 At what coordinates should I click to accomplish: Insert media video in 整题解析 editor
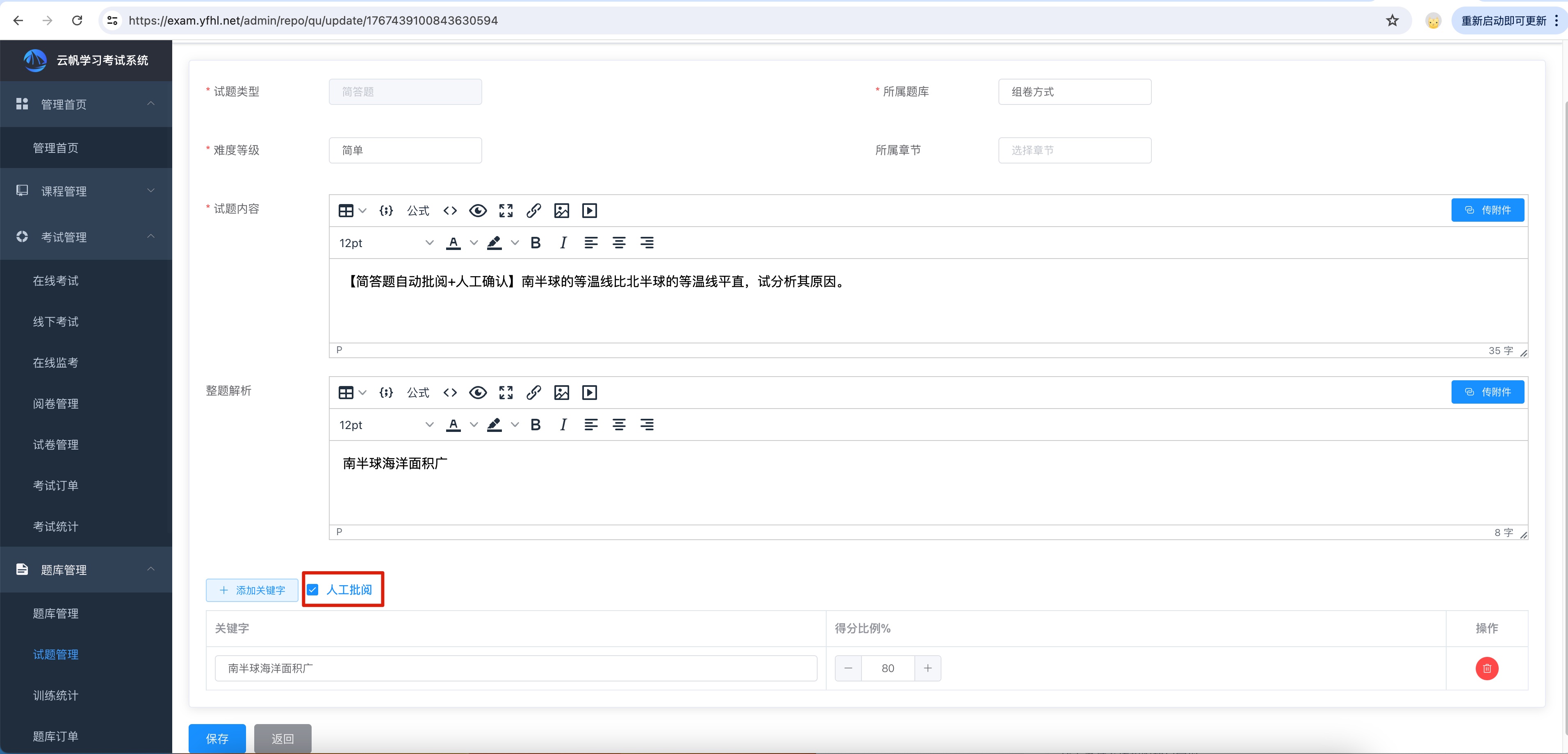coord(590,393)
